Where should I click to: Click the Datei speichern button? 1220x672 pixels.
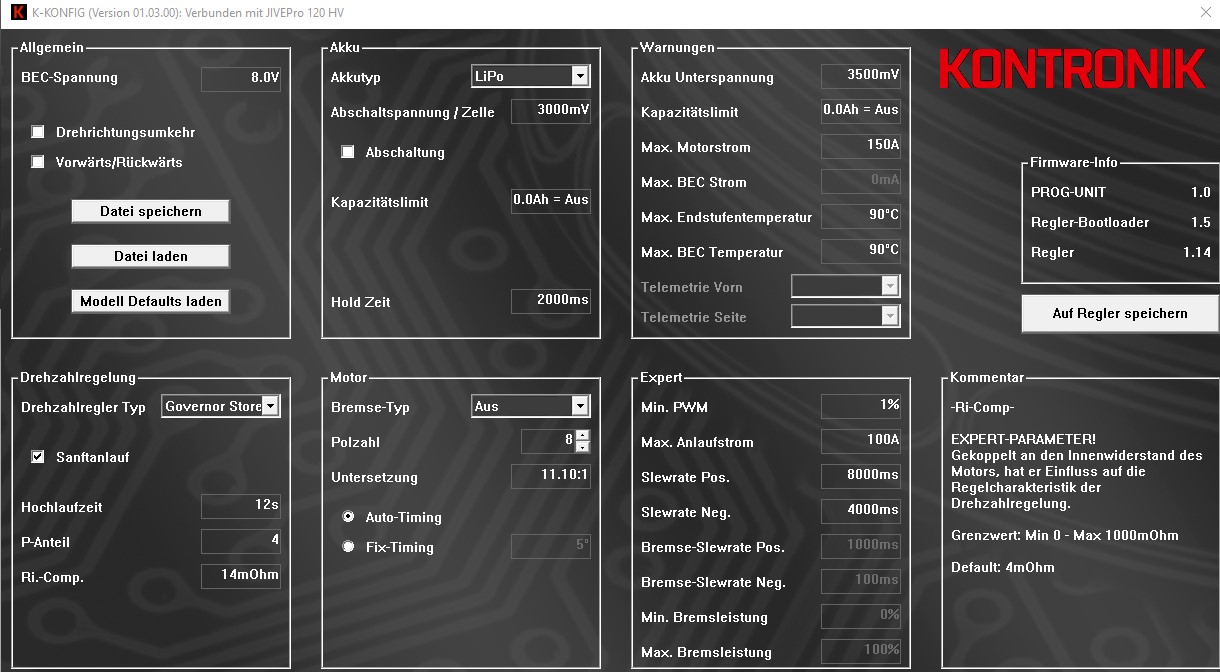pos(151,211)
